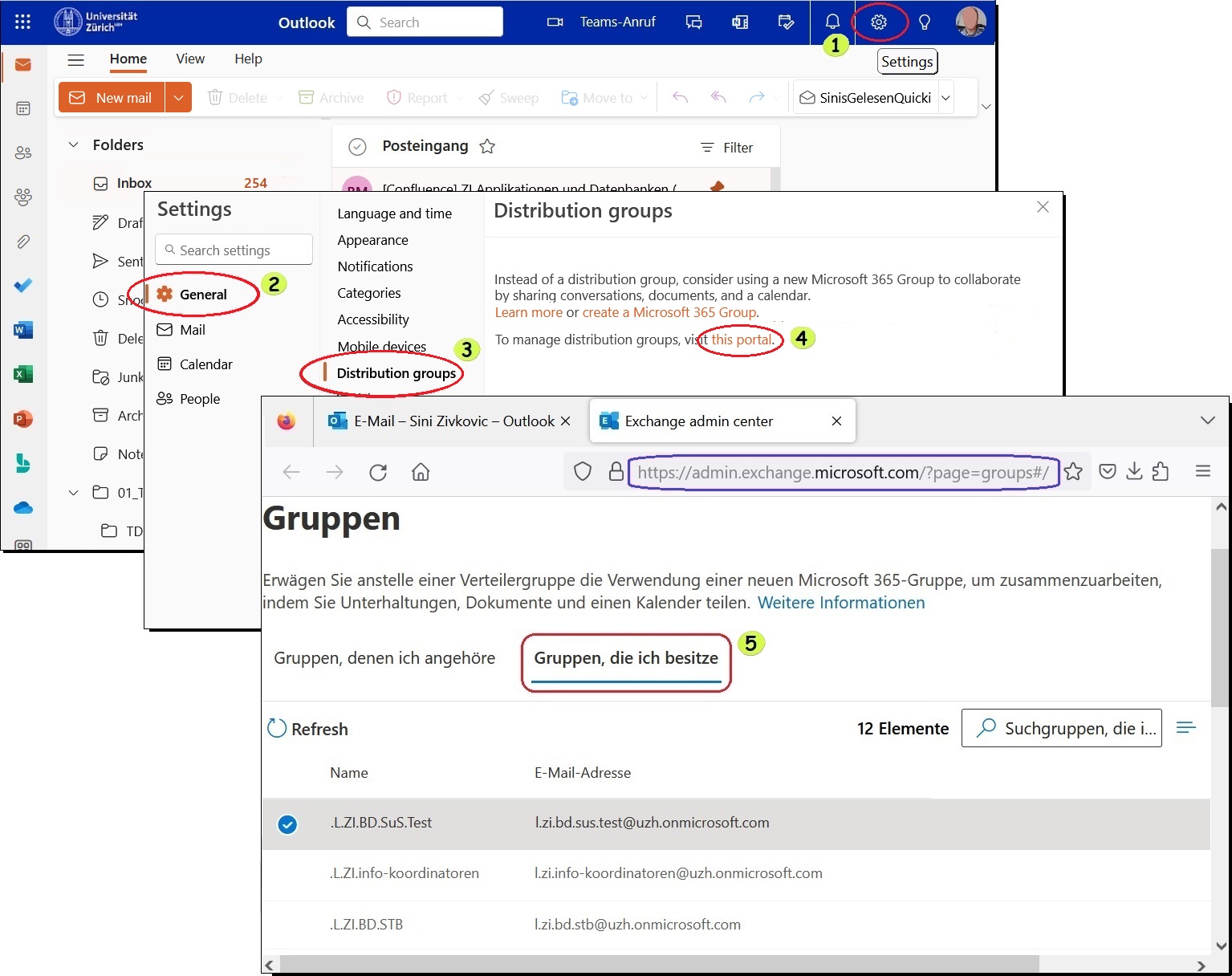Start a Teams-Anruf video call

point(602,22)
